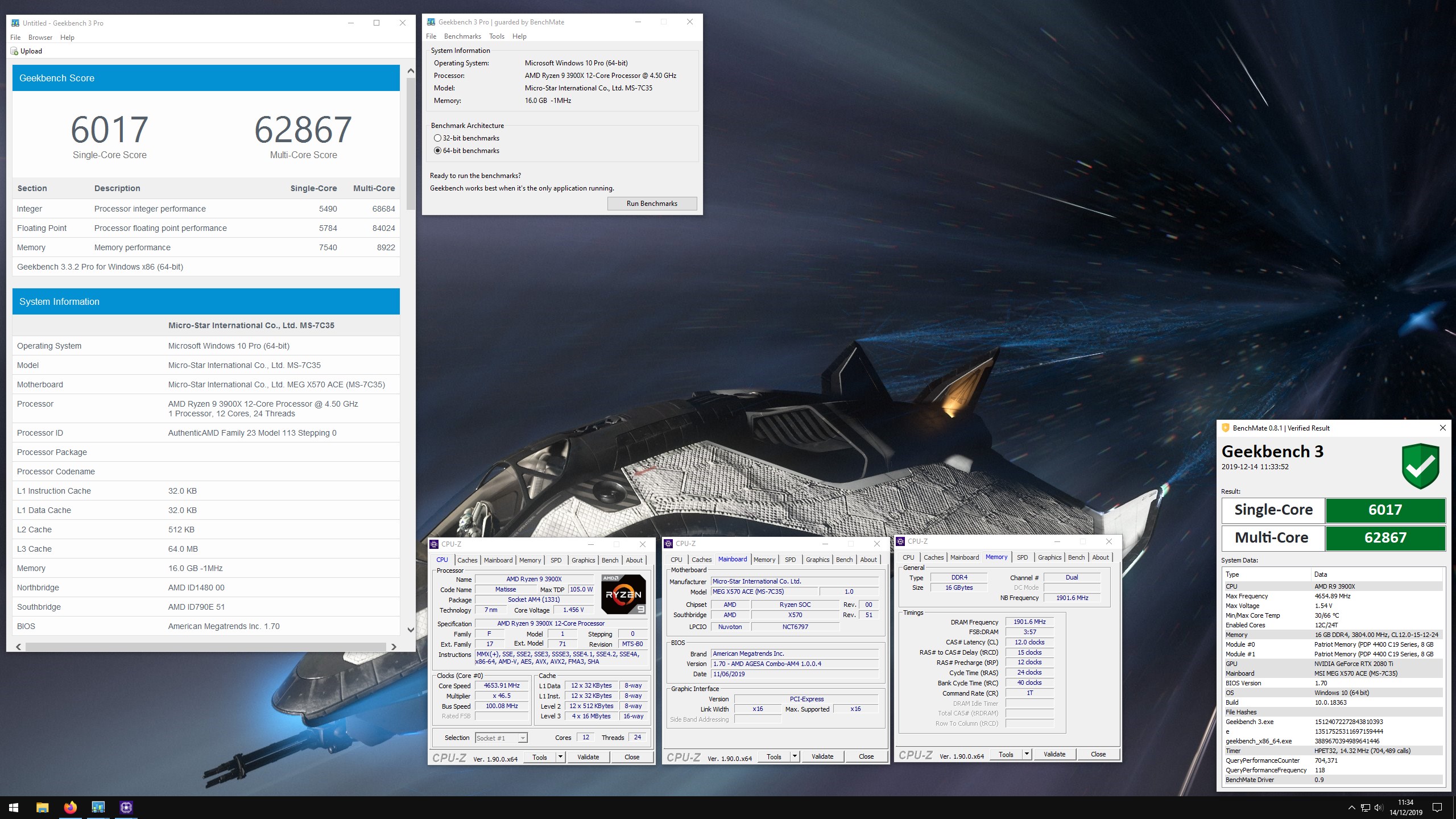
Task: Click the Ryzen 9 logo in CPU-Z
Action: click(623, 594)
